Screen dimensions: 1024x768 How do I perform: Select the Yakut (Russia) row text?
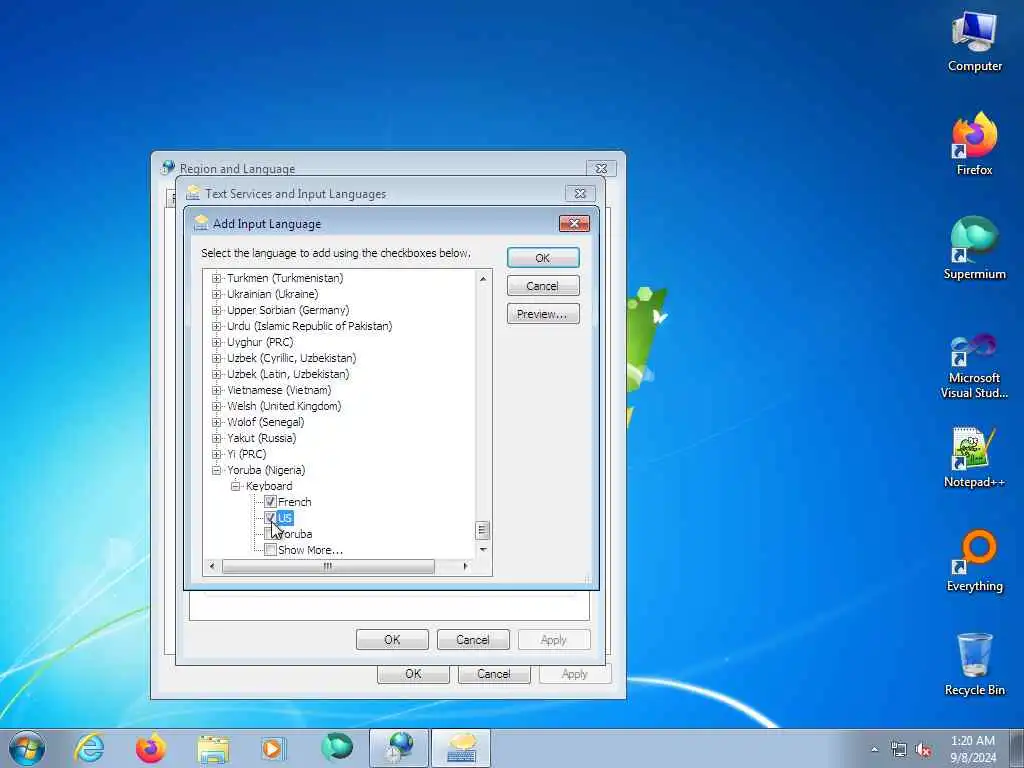261,438
